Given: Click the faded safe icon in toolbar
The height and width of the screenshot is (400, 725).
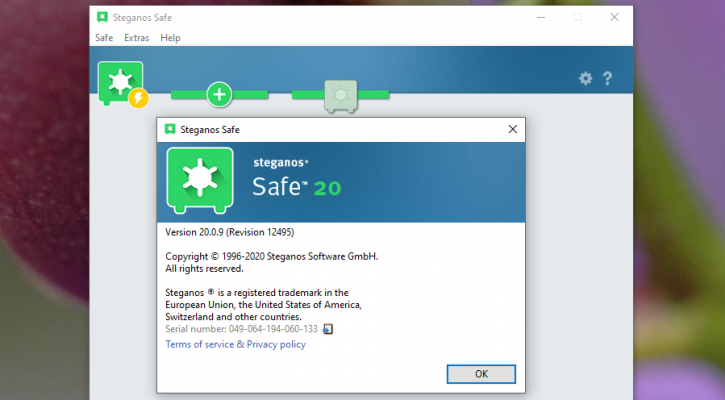Looking at the screenshot, I should point(339,94).
